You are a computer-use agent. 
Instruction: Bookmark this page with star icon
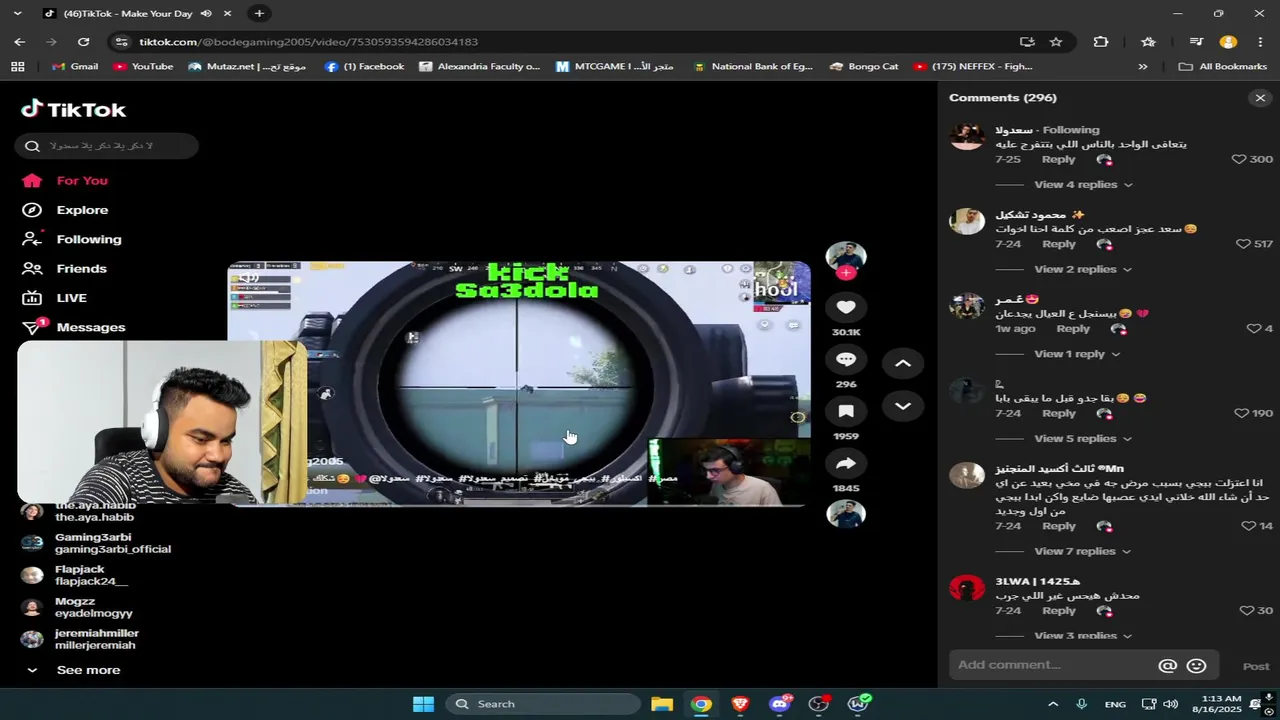(x=1056, y=42)
